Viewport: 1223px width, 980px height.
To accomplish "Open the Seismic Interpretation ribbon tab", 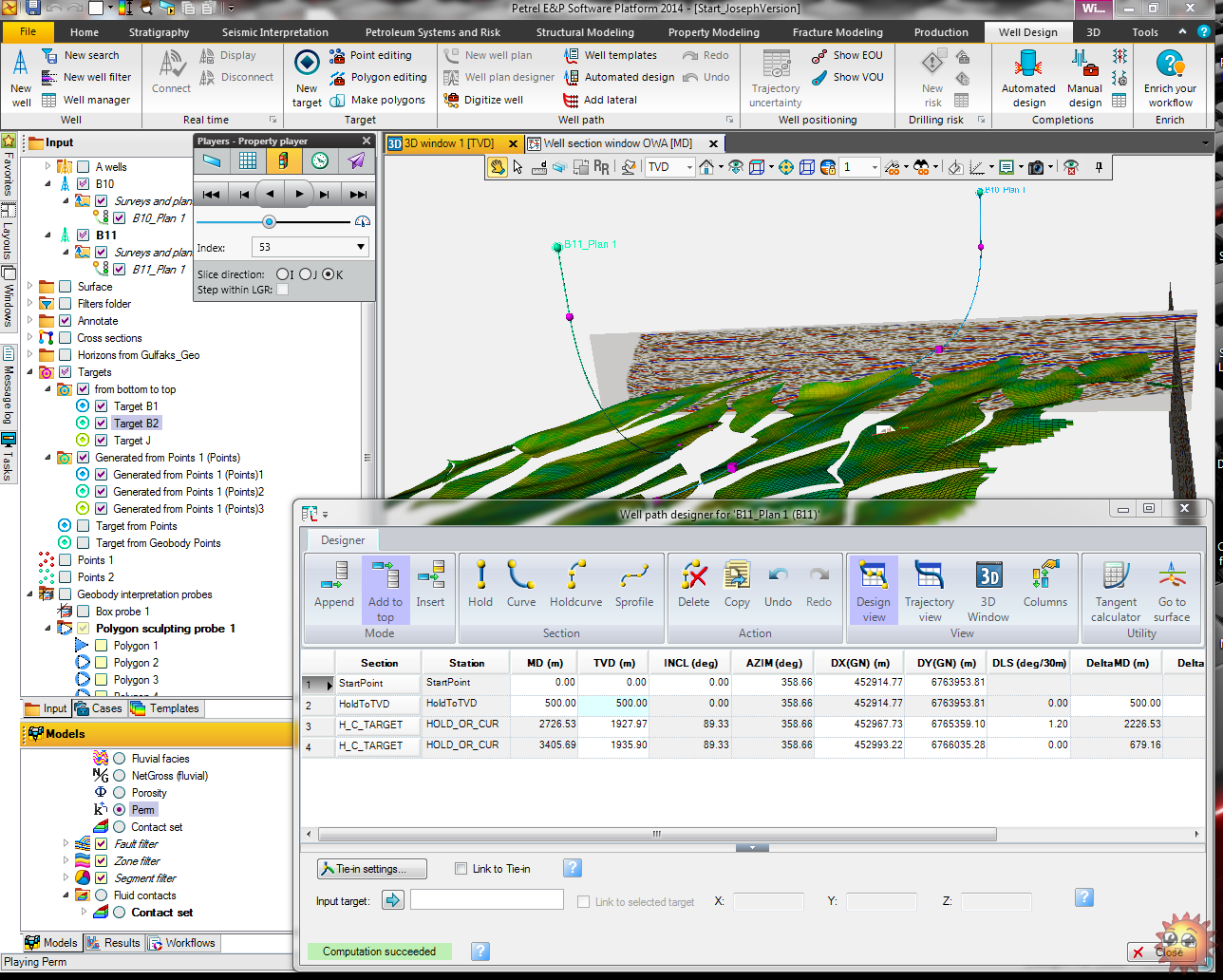I will pyautogui.click(x=277, y=32).
